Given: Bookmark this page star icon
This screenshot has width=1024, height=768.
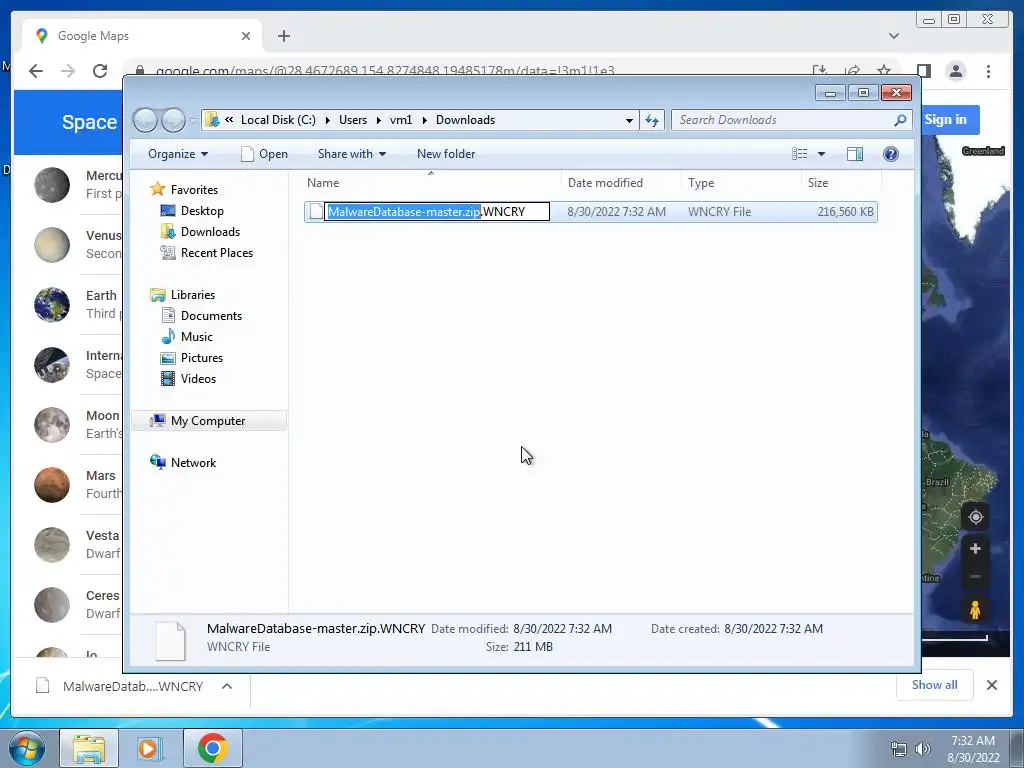Looking at the screenshot, I should 884,71.
